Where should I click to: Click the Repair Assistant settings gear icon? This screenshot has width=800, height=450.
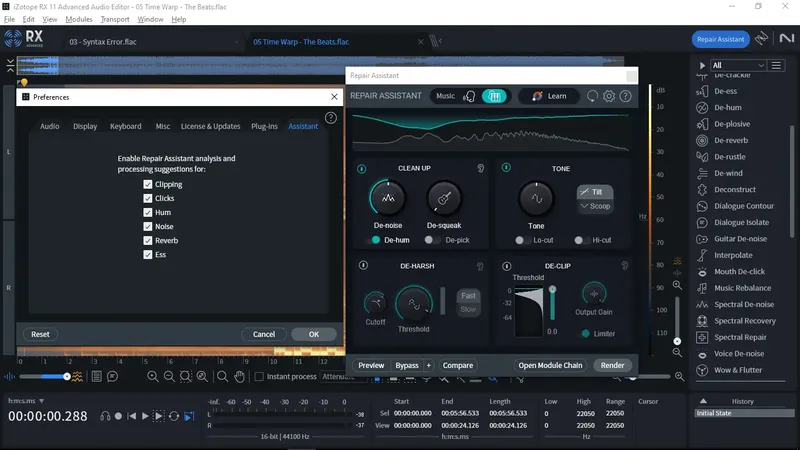tap(609, 96)
